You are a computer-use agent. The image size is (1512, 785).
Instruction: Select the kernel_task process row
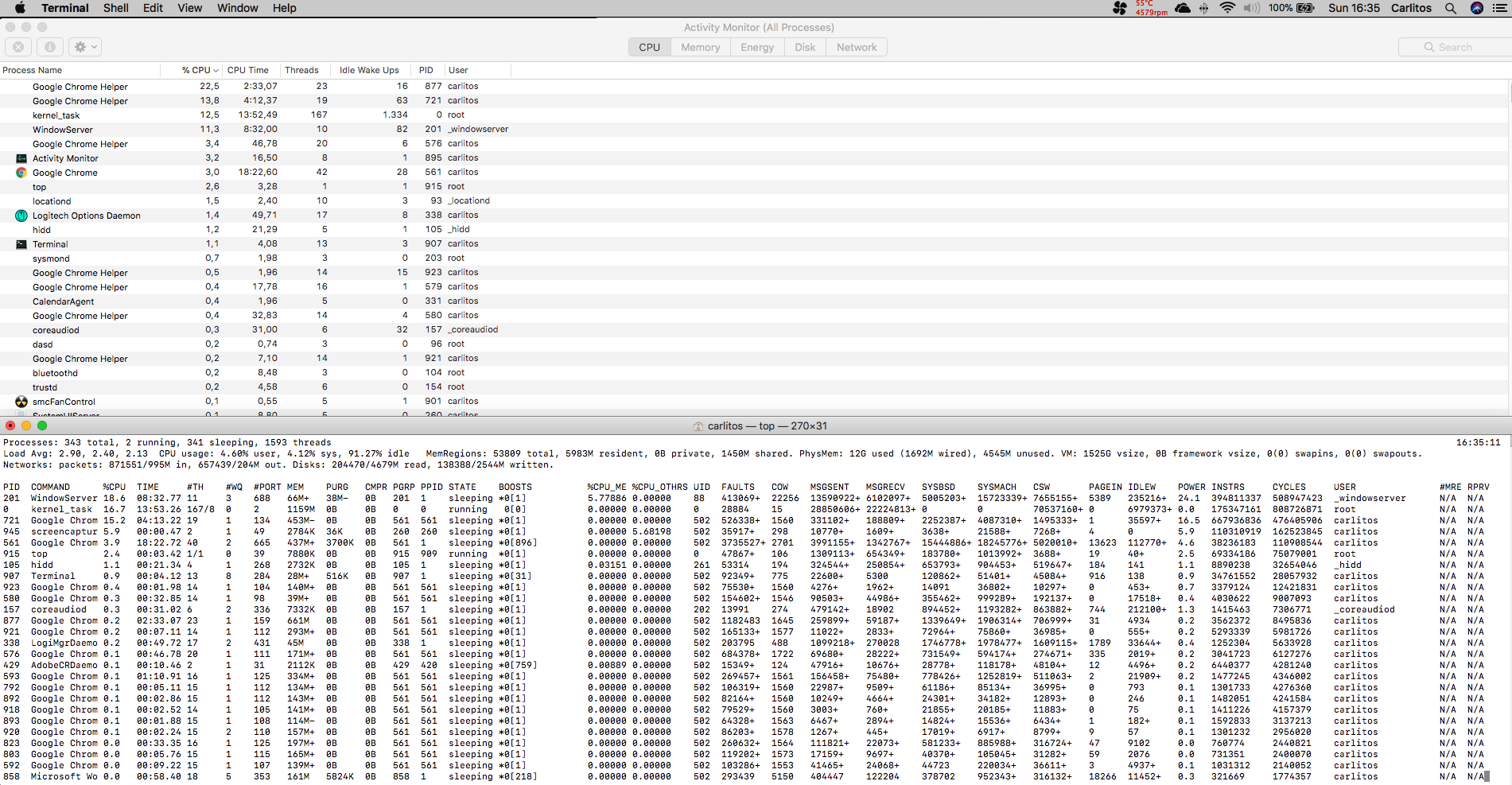(x=754, y=115)
